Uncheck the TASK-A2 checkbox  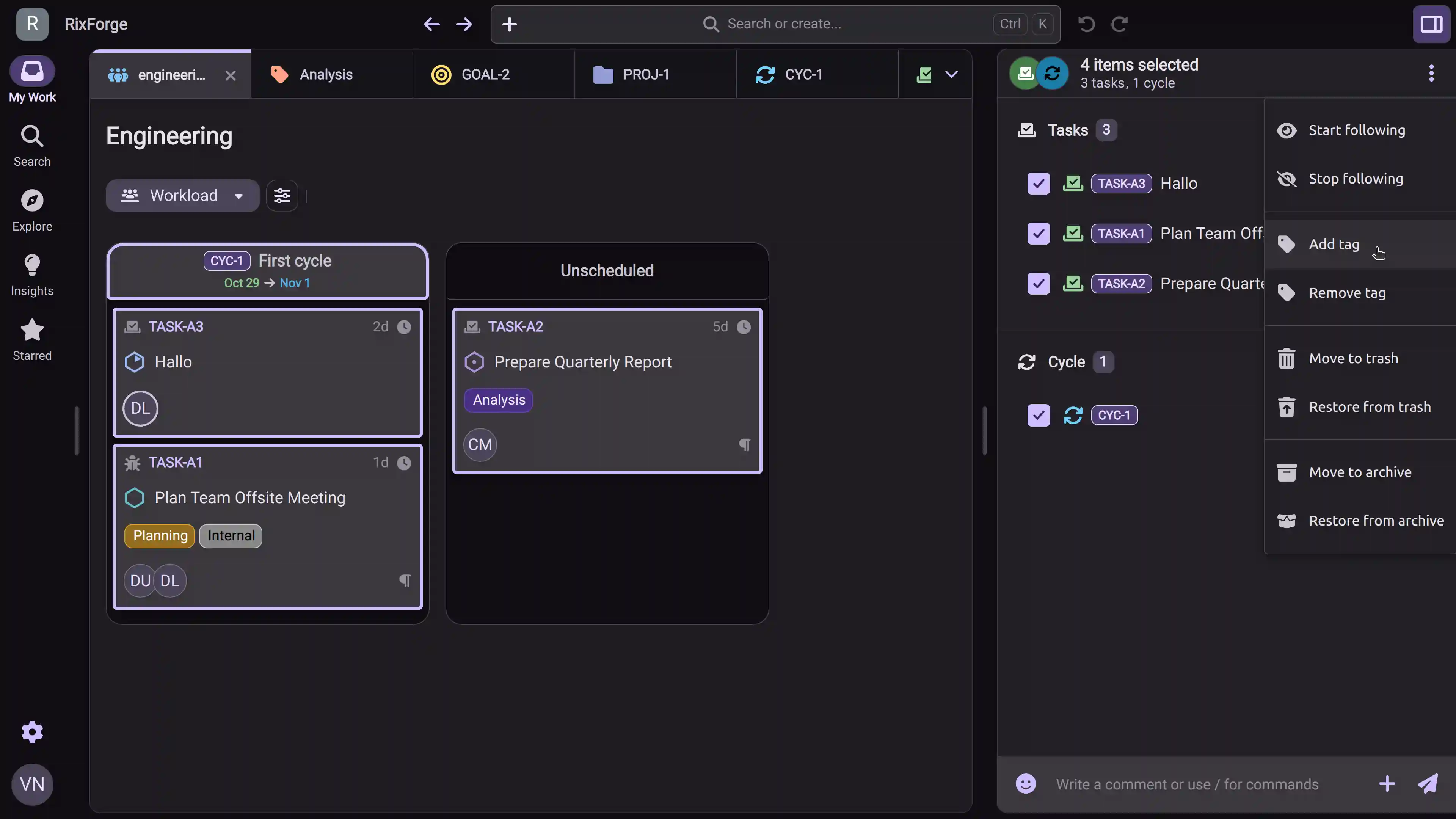tap(1038, 284)
